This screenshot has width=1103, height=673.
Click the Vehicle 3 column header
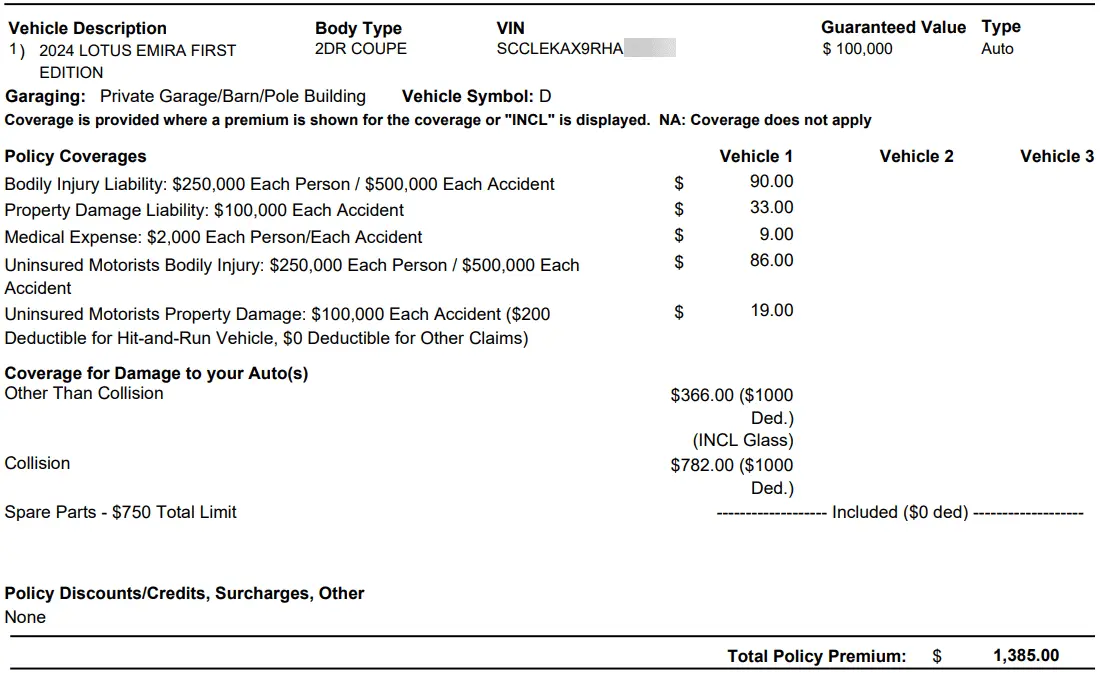point(1056,156)
